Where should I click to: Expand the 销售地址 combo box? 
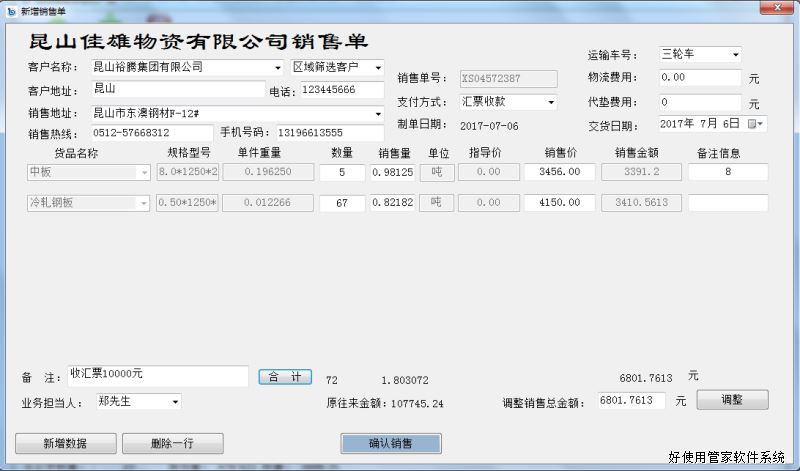coord(377,114)
